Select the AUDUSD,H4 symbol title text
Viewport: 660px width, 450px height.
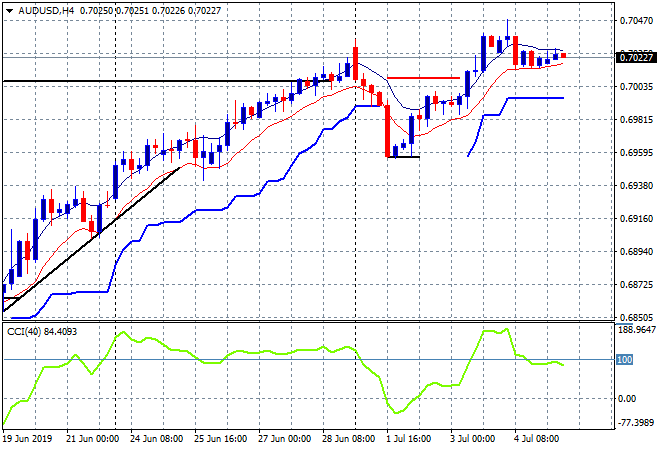46,11
